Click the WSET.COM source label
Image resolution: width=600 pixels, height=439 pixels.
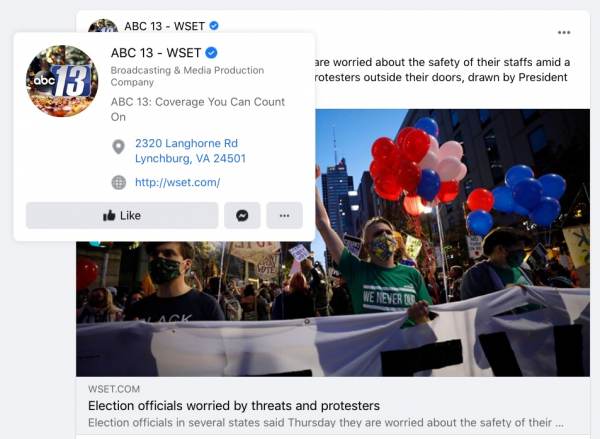[114, 389]
